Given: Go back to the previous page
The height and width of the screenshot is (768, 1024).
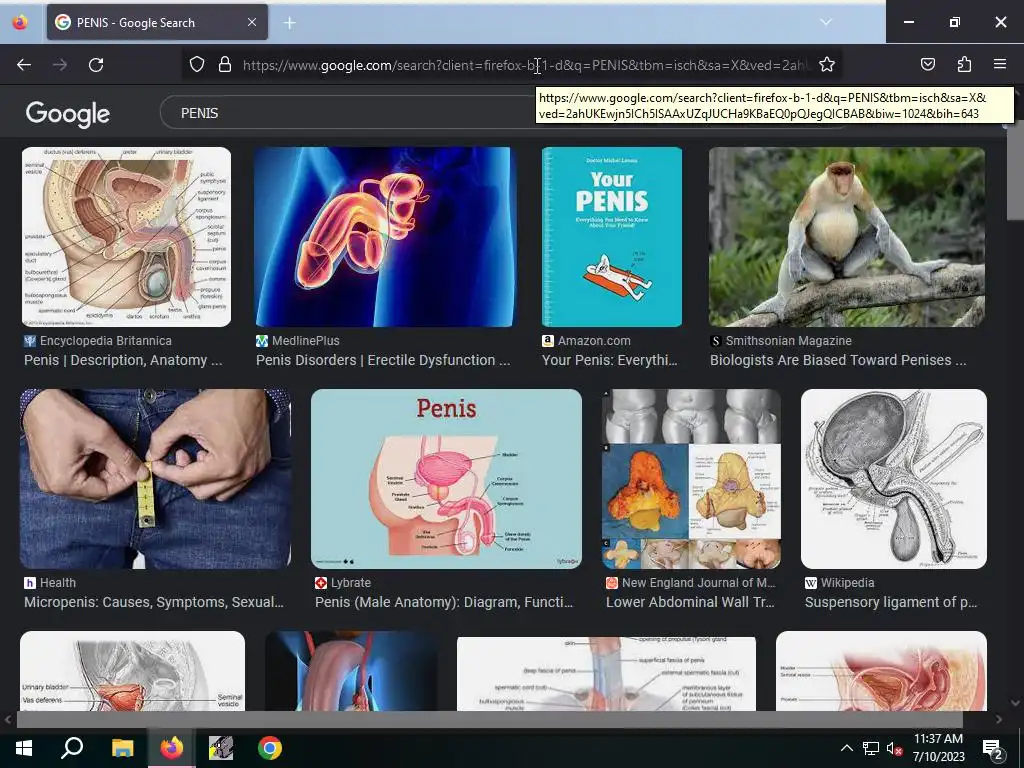Looking at the screenshot, I should 24,65.
